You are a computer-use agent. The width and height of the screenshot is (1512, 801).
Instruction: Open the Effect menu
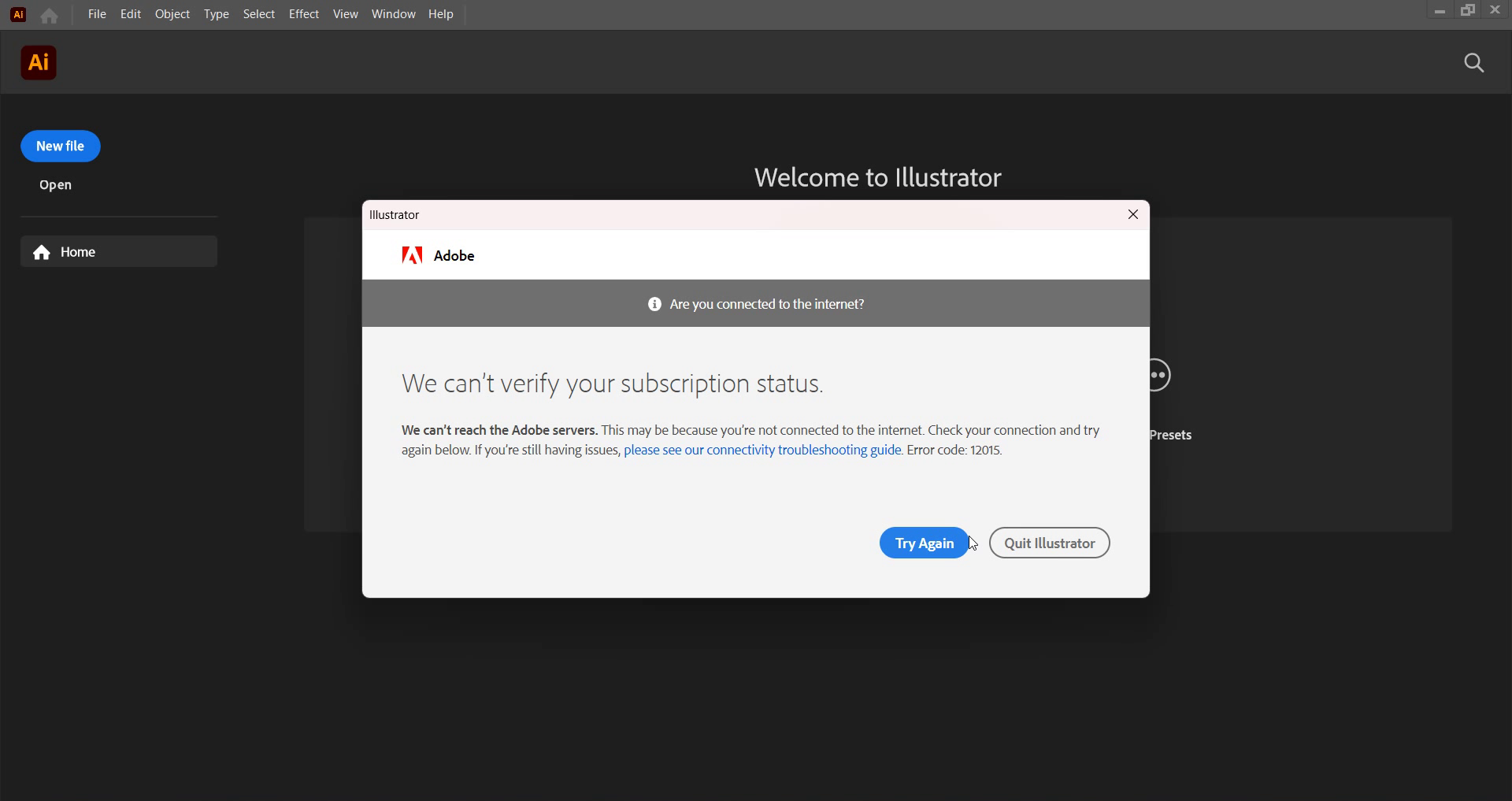pyautogui.click(x=303, y=14)
